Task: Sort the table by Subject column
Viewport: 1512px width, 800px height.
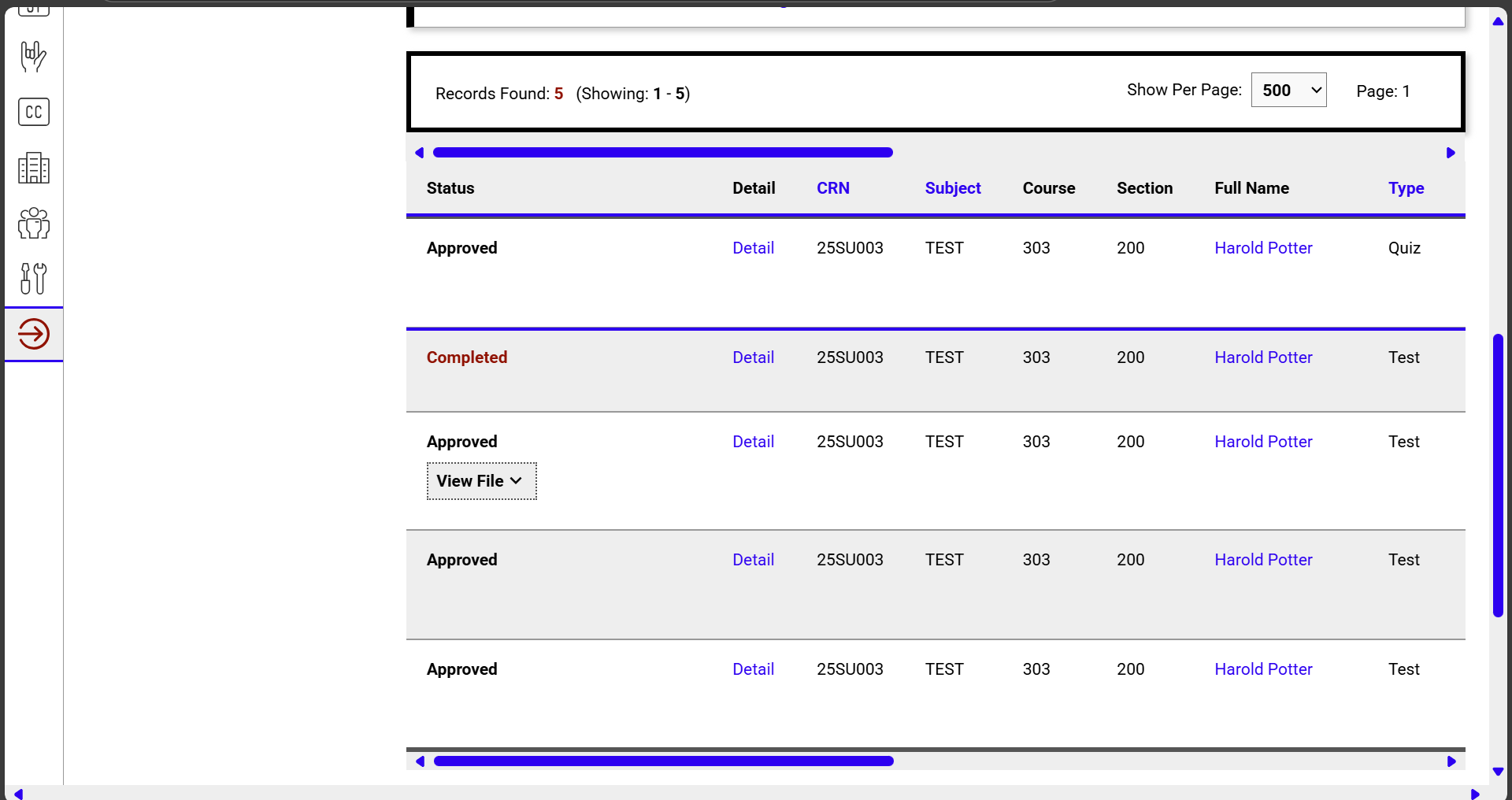Action: (953, 188)
